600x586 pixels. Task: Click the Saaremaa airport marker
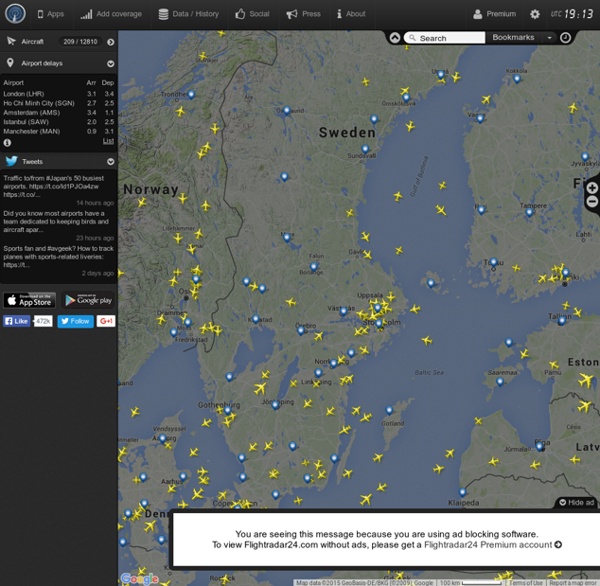(499, 381)
